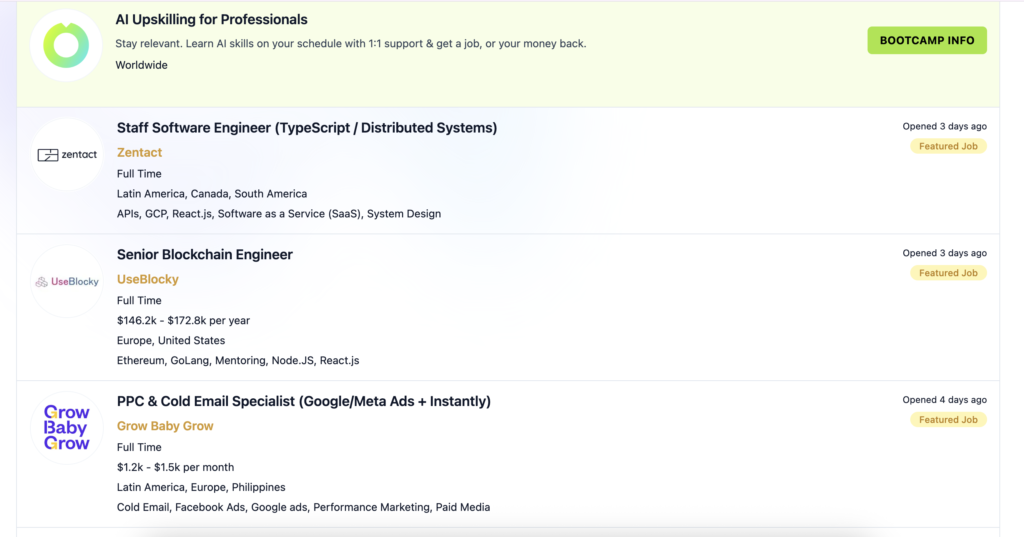Click Featured Job badge on UseBlocky listing
This screenshot has height=537, width=1024.
(948, 273)
